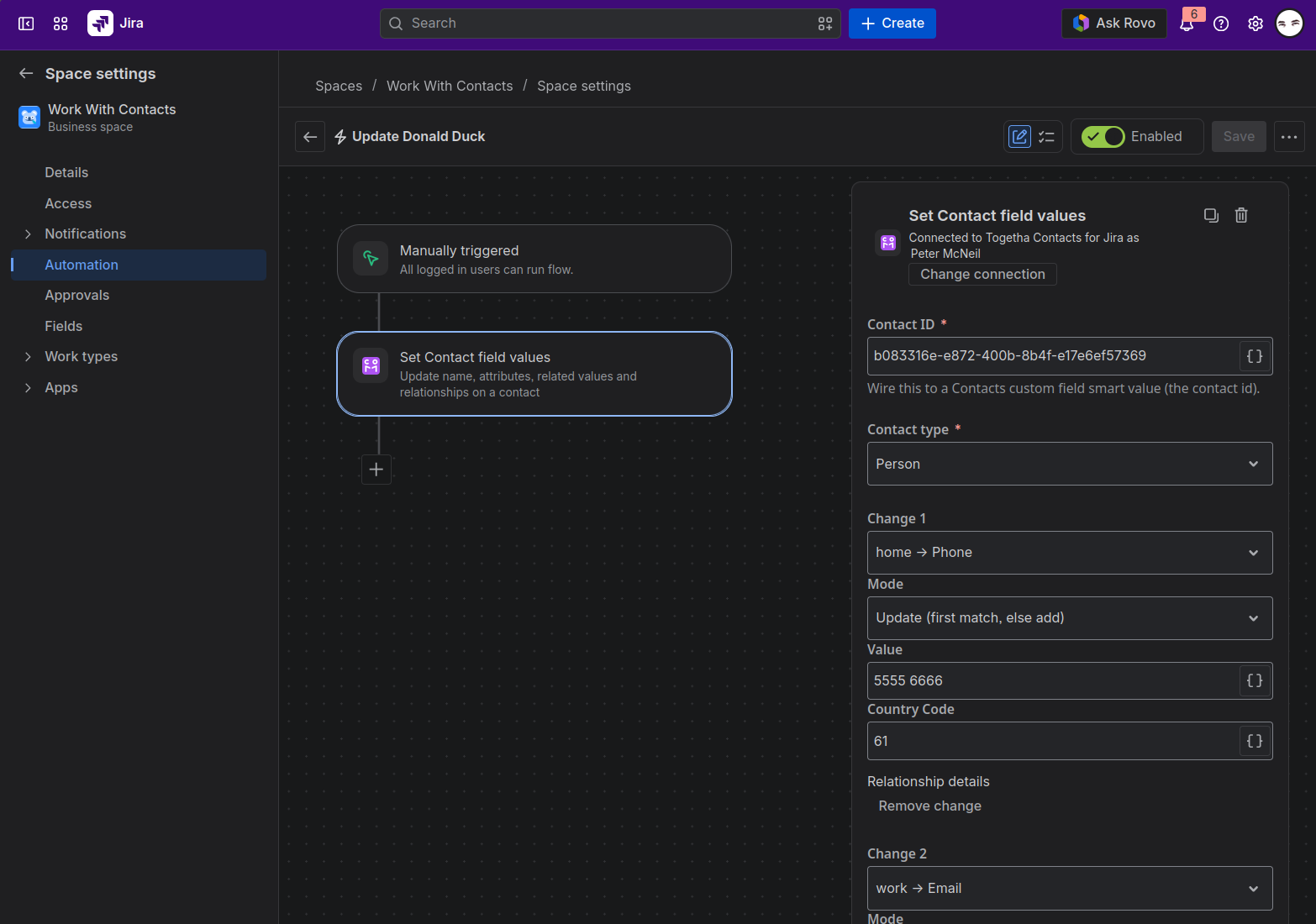Screen dimensions: 1316x924
Task: Click Relationship details text
Action: pyautogui.click(x=929, y=781)
